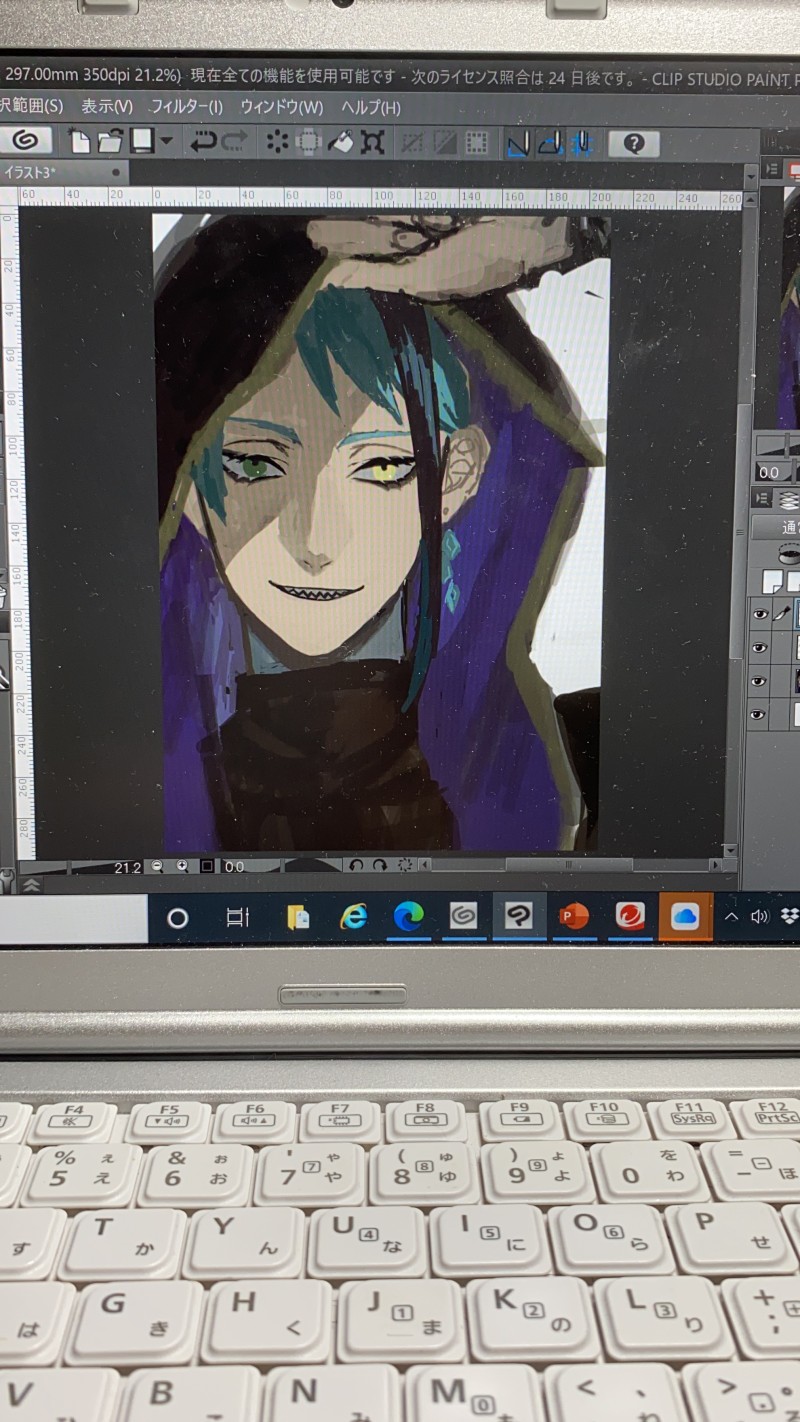Open Task View on the taskbar
The image size is (800, 1422).
click(x=237, y=918)
